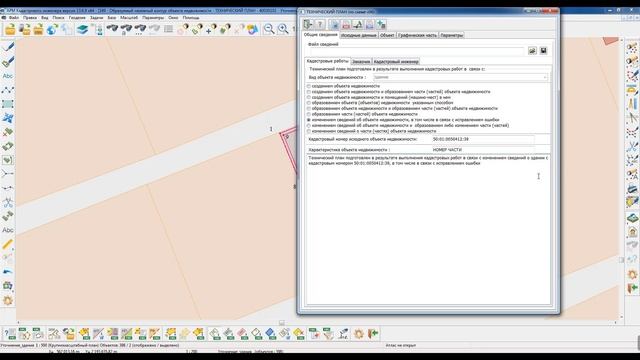Click the blue undo arrow in left toolbar

click(x=8, y=272)
